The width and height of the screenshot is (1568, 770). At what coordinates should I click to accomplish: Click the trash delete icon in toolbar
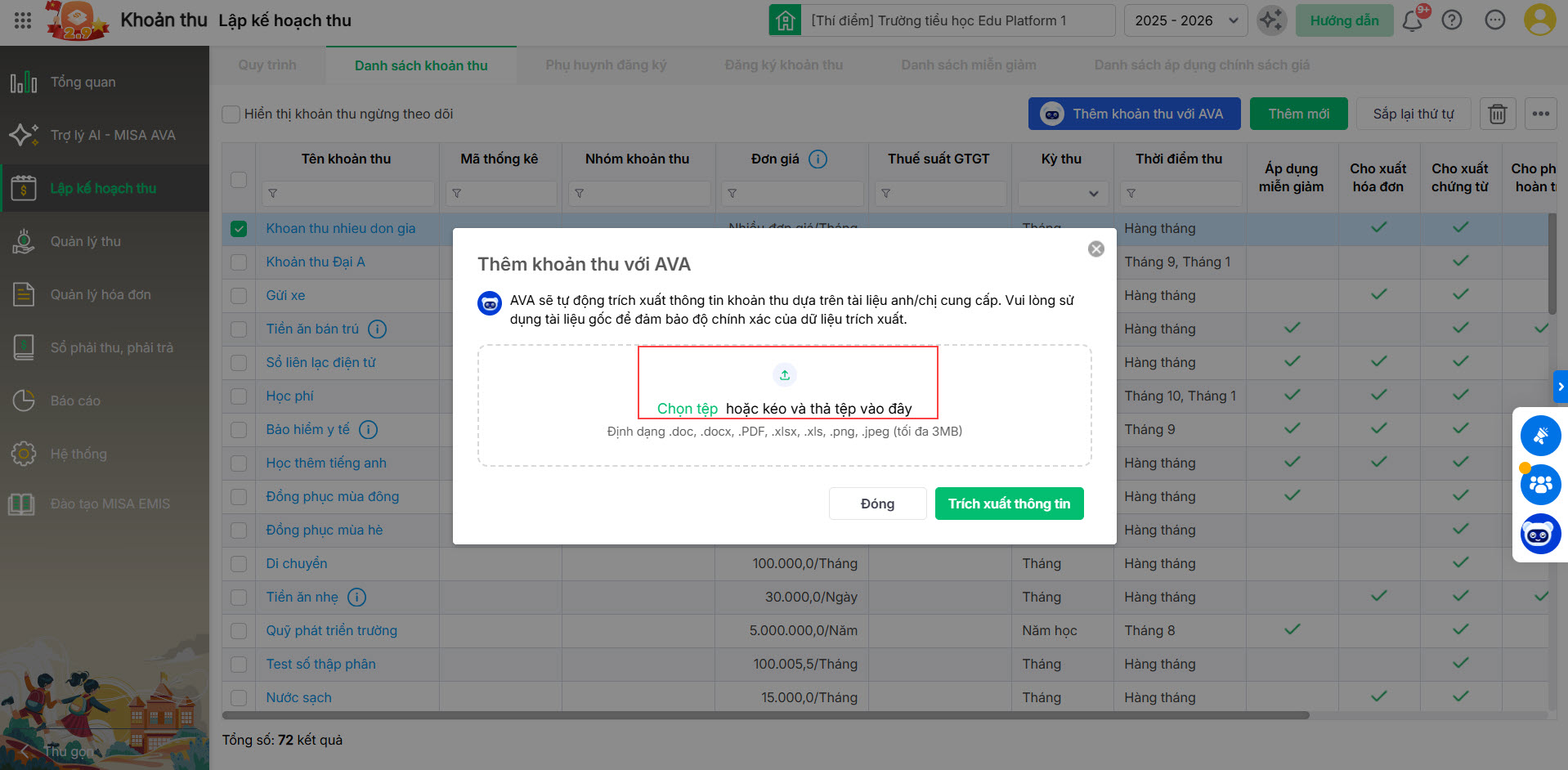pos(1497,114)
